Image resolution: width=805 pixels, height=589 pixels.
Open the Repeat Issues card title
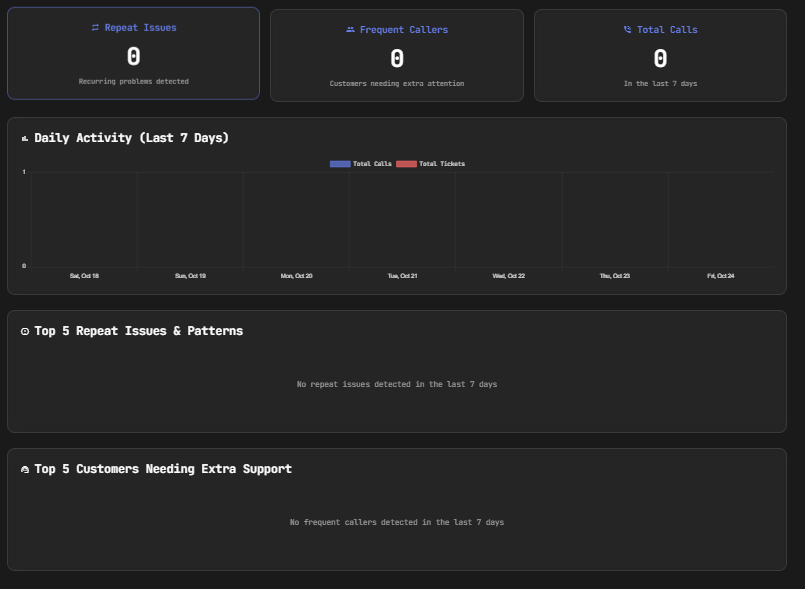(140, 28)
